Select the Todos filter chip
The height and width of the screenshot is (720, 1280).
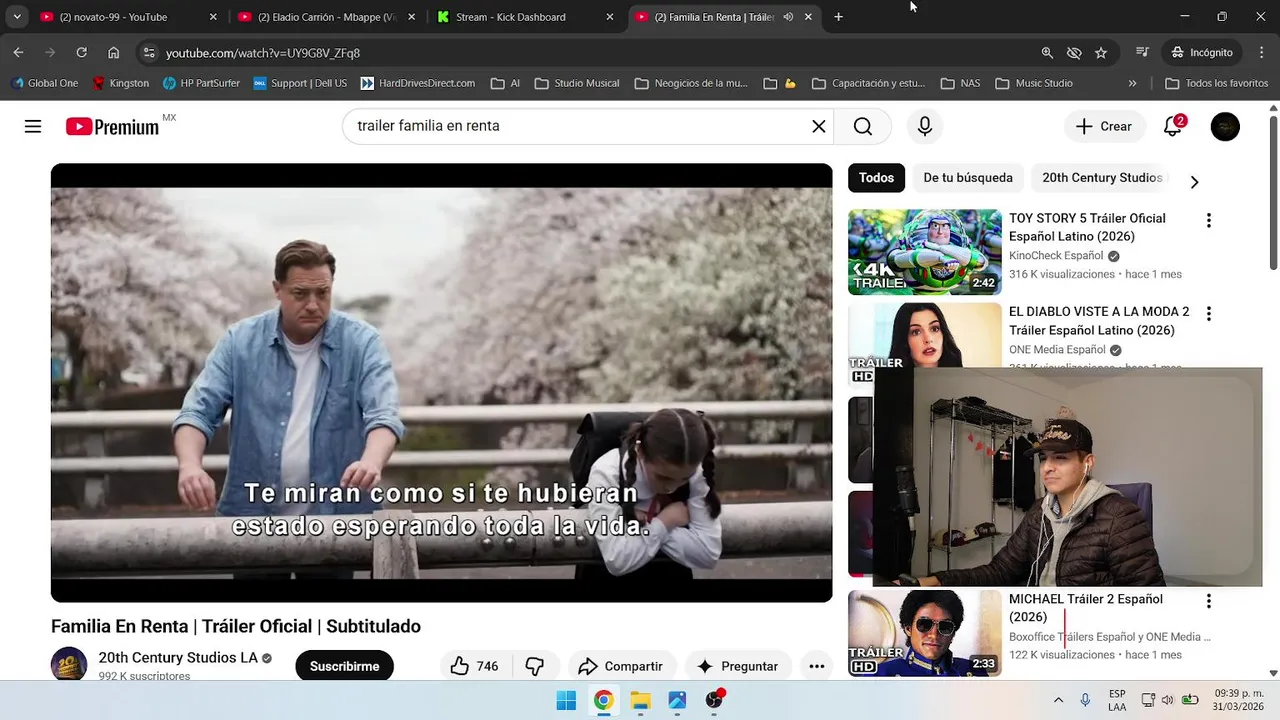tap(876, 178)
